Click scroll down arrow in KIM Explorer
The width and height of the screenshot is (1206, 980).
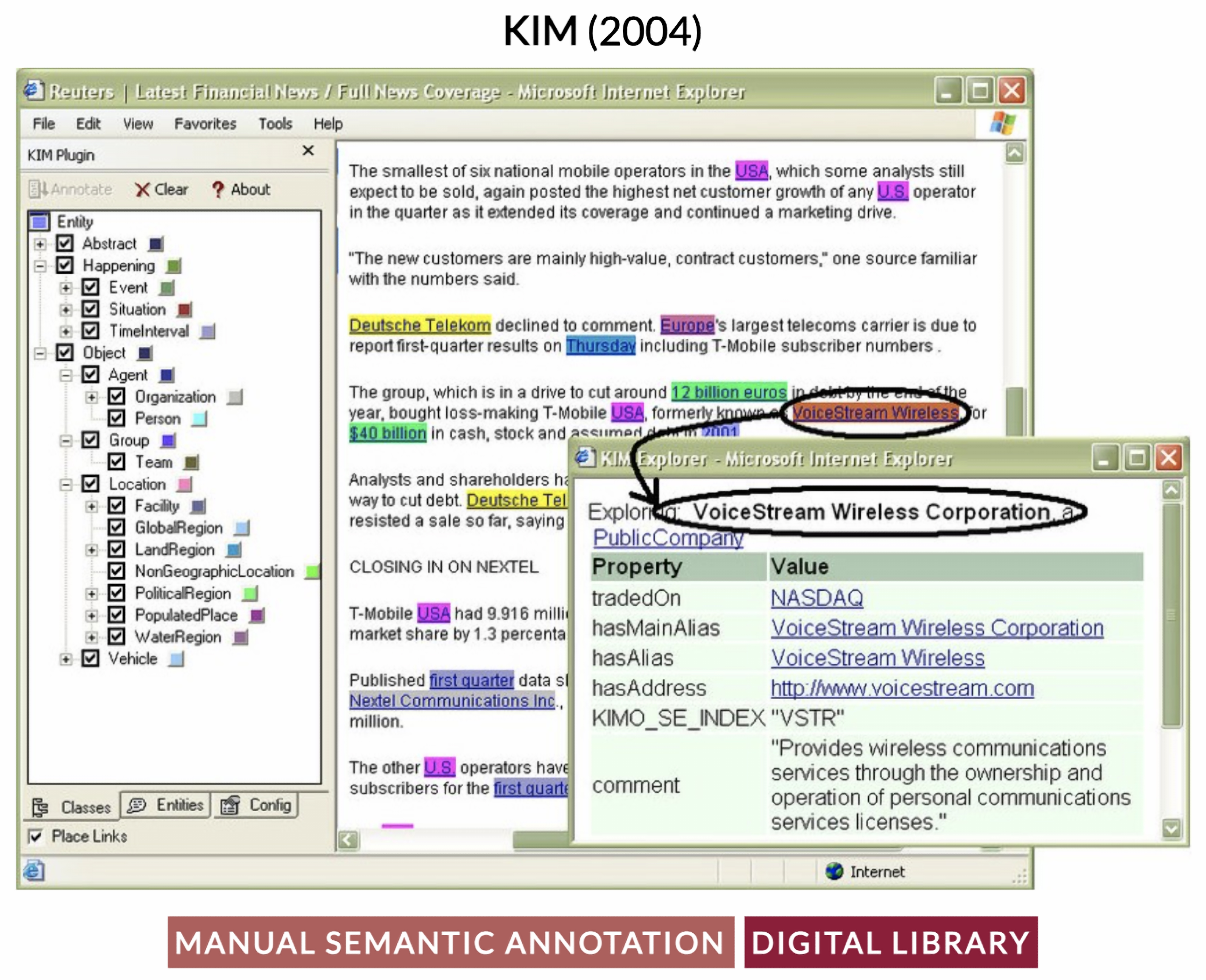(x=1171, y=828)
